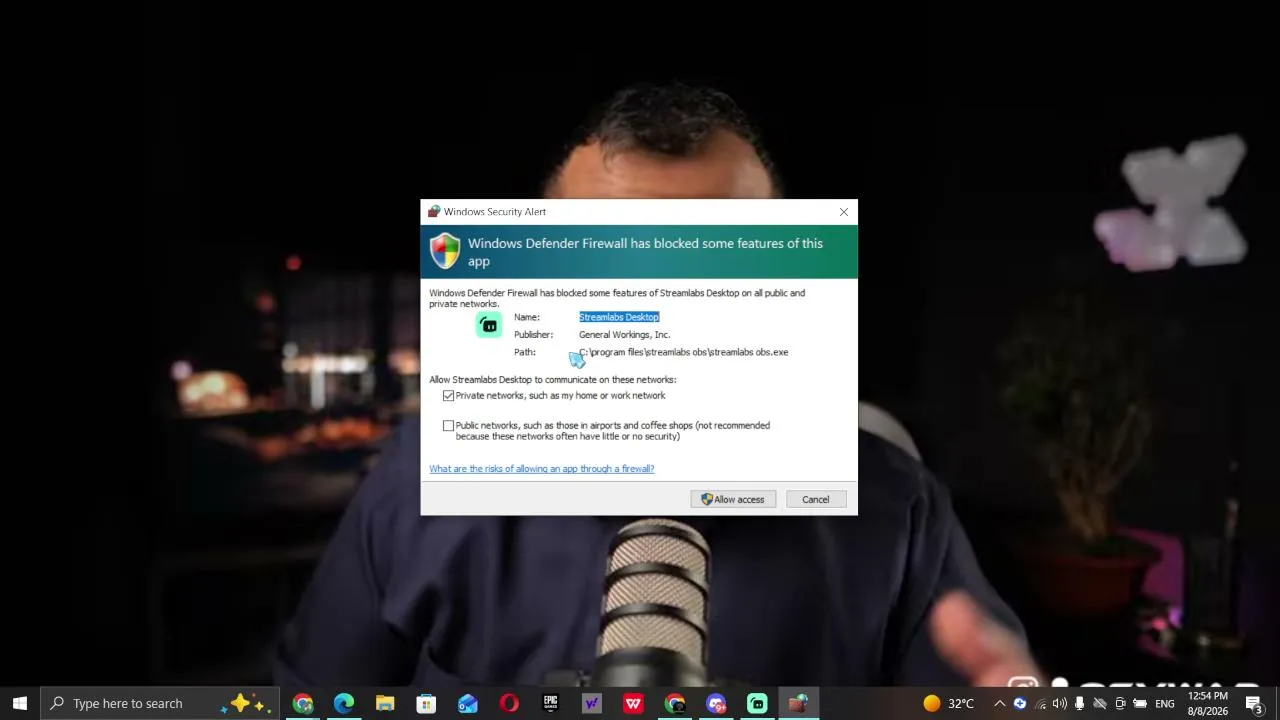Launch Microsoft Store from the taskbar
Image resolution: width=1280 pixels, height=720 pixels.
coord(426,703)
